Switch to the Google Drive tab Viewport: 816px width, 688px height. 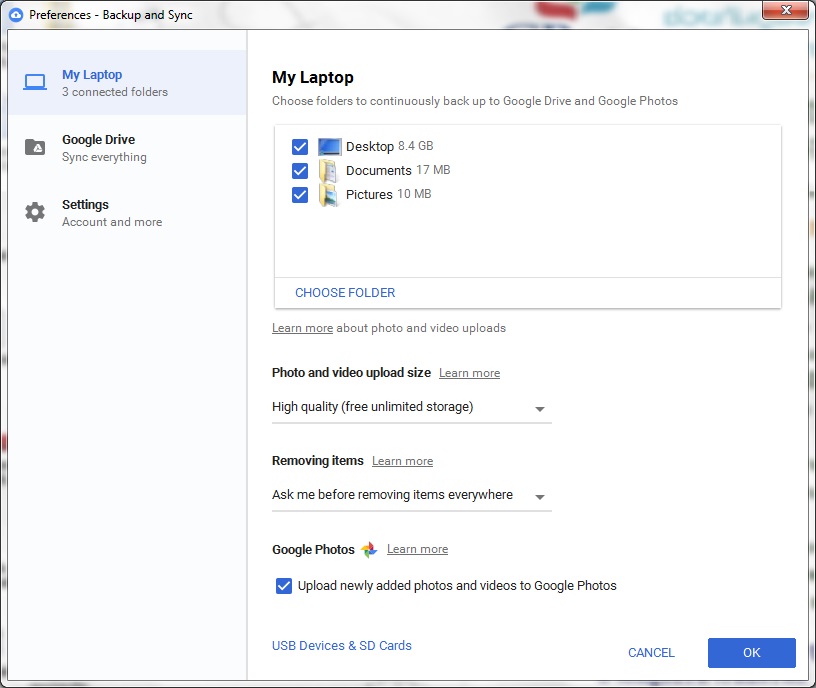click(x=98, y=147)
